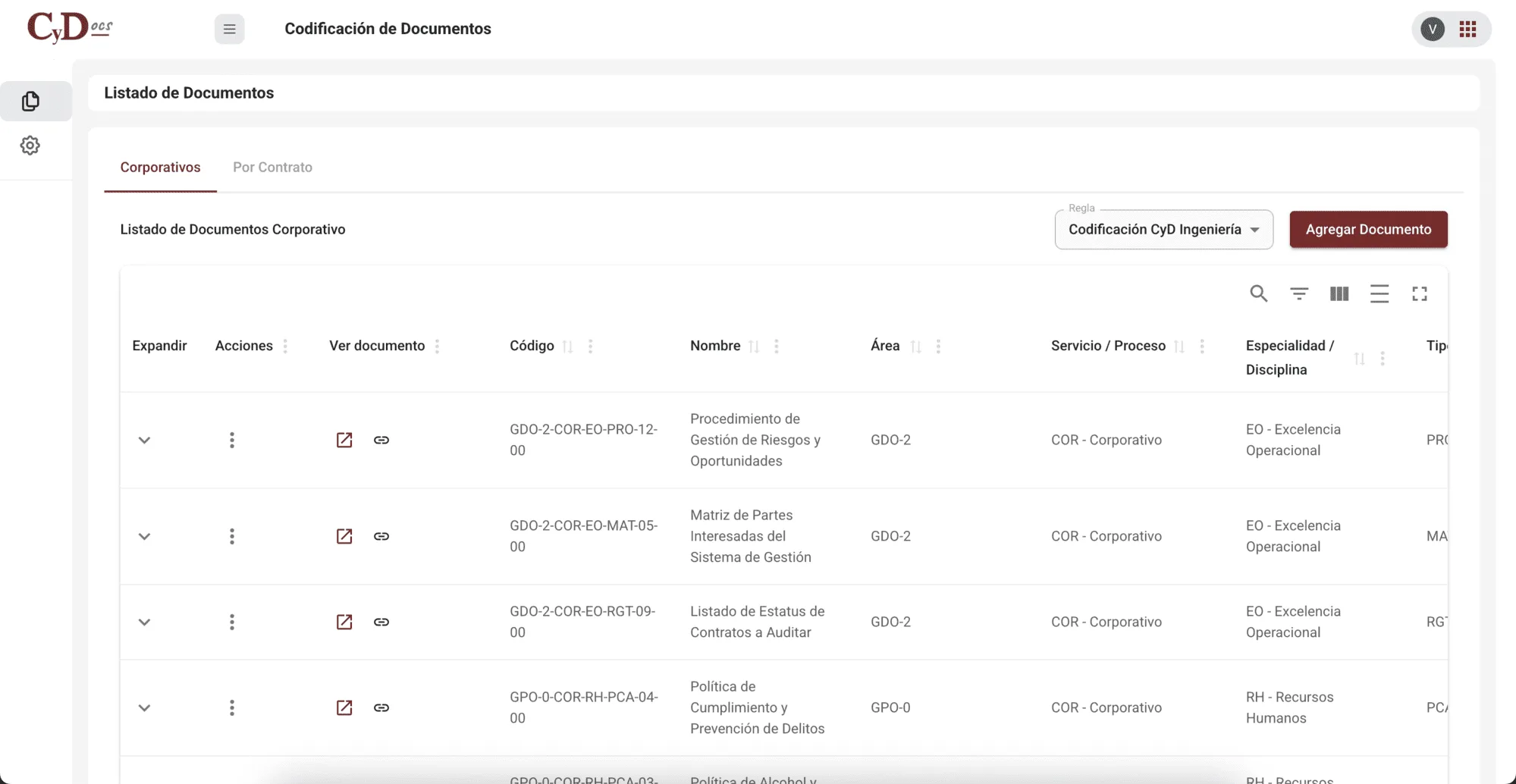Enter fullscreen view of the table
Viewport: 1516px width, 784px height.
(x=1420, y=293)
